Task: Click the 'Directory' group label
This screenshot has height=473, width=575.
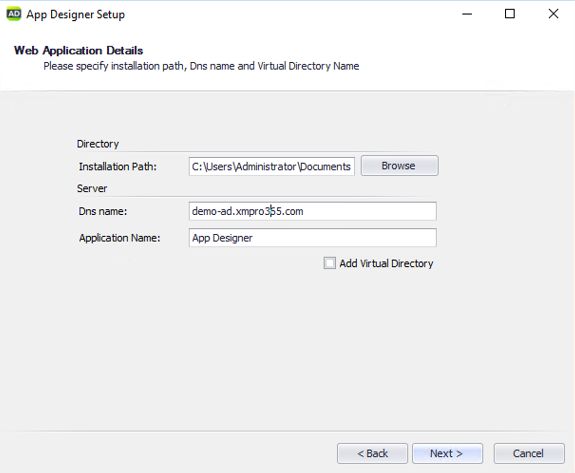Action: 98,144
